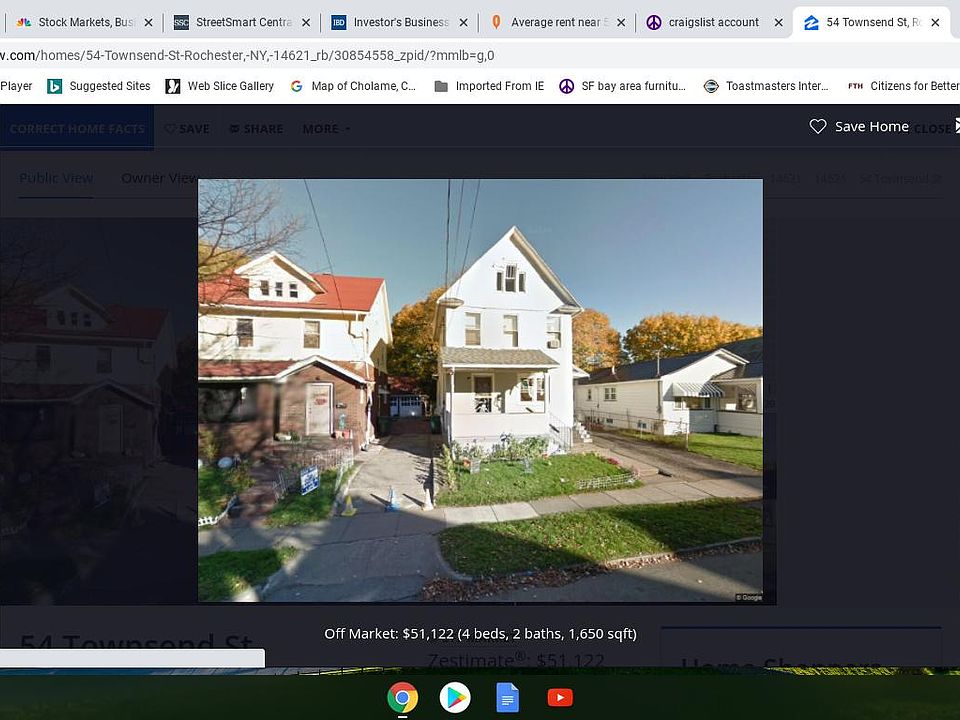Close the Stock Markets tab
960x720 pixels.
(x=148, y=23)
